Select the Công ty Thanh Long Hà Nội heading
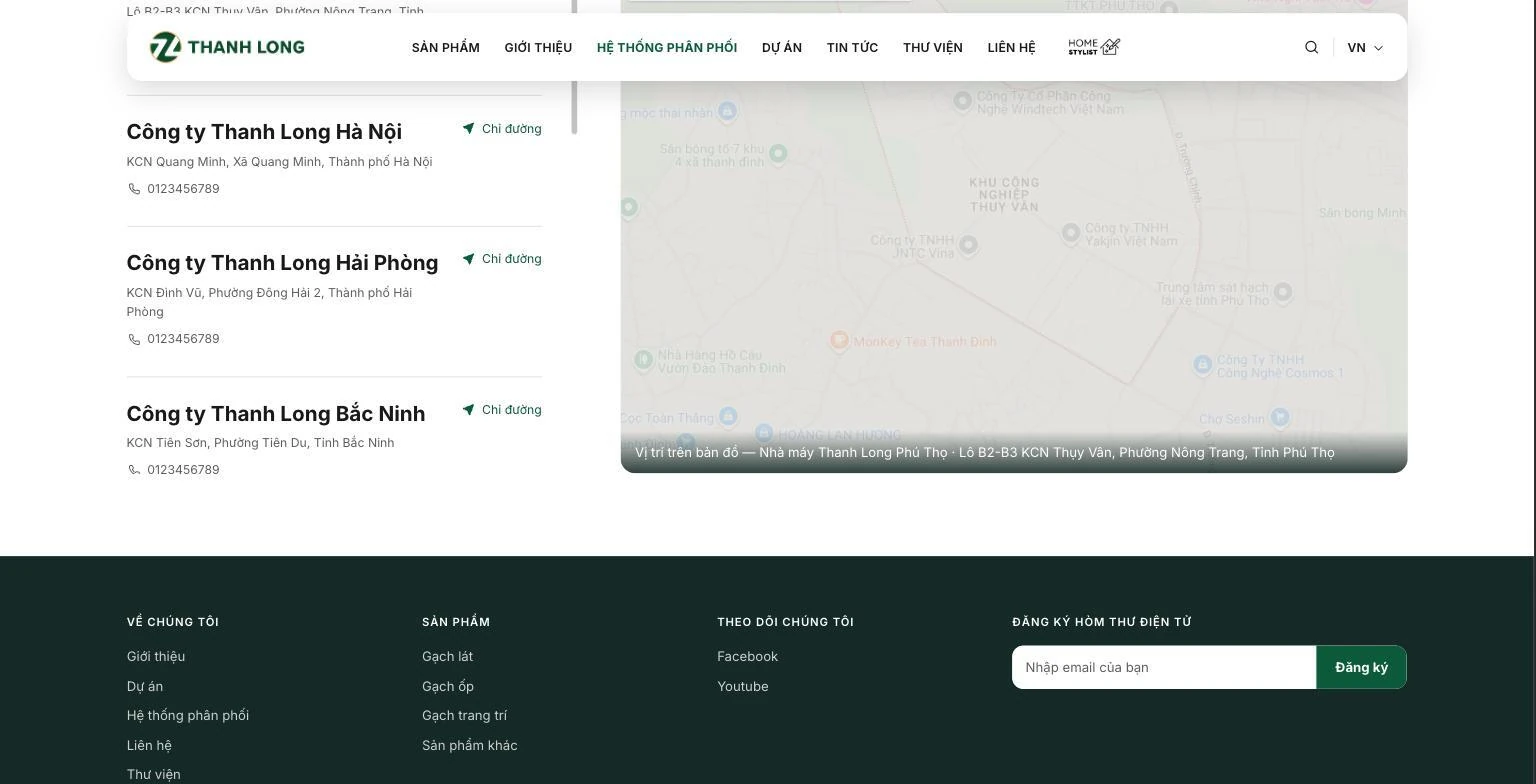The height and width of the screenshot is (784, 1536). click(264, 132)
